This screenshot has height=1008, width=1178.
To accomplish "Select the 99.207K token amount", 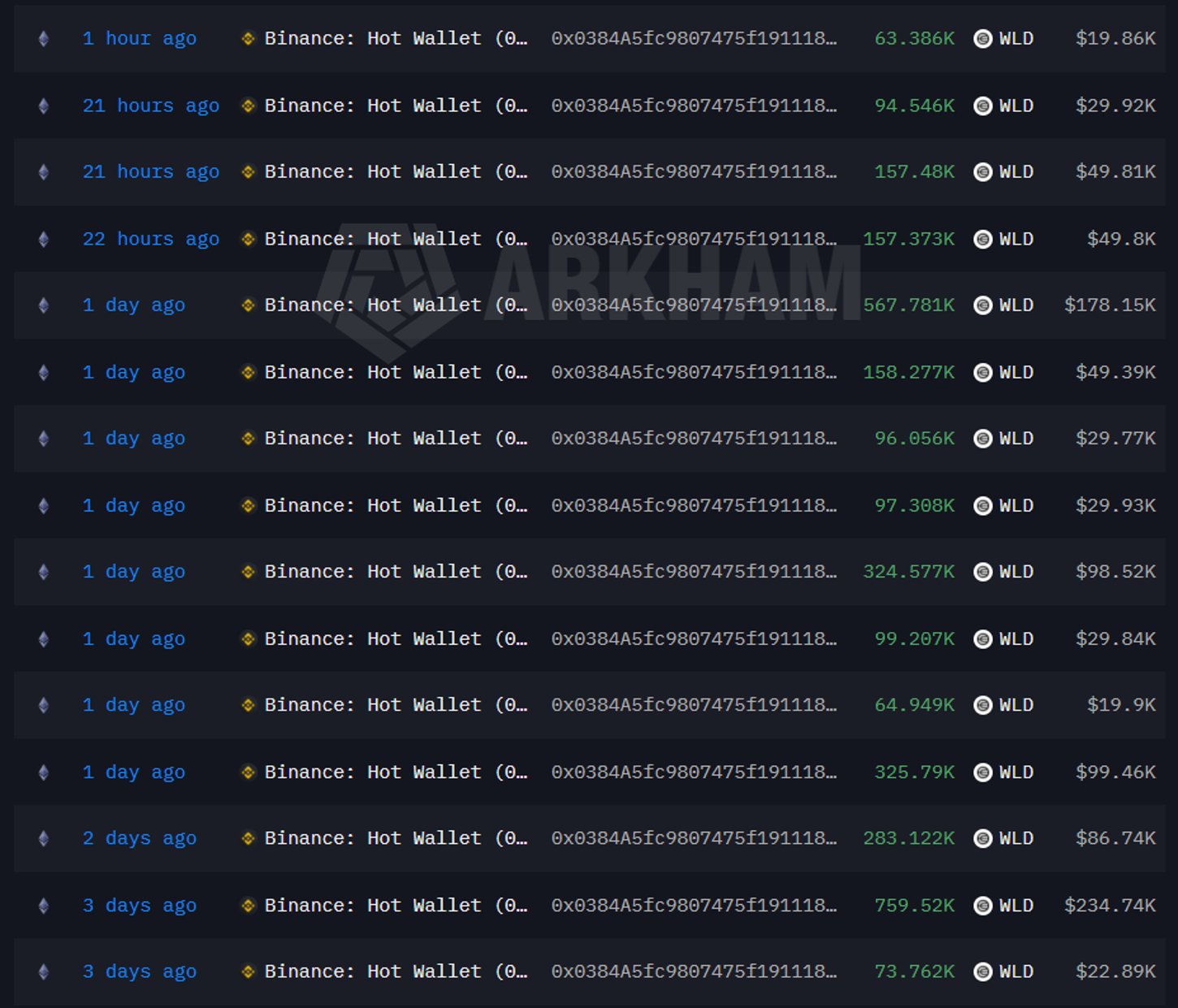I will 914,639.
